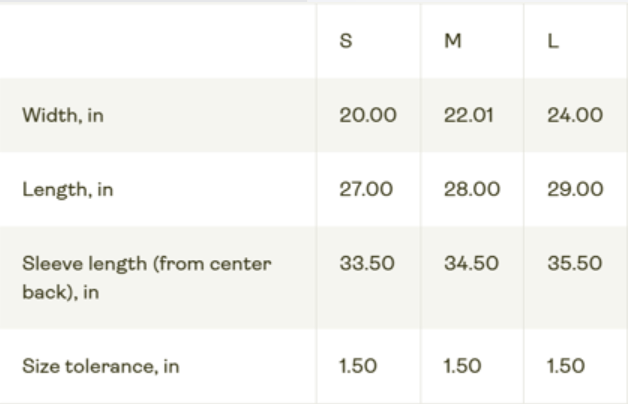Select width value 20.00 for S
Viewport: 628px width, 404px height.
point(368,115)
